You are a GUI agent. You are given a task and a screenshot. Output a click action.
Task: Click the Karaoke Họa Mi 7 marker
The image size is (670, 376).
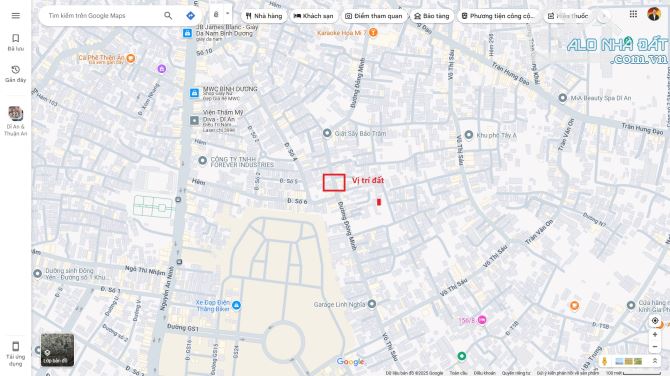(373, 32)
